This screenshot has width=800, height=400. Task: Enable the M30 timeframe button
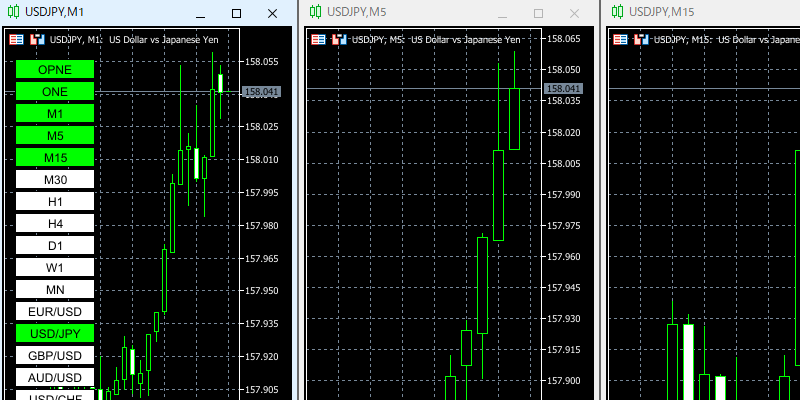pos(55,179)
